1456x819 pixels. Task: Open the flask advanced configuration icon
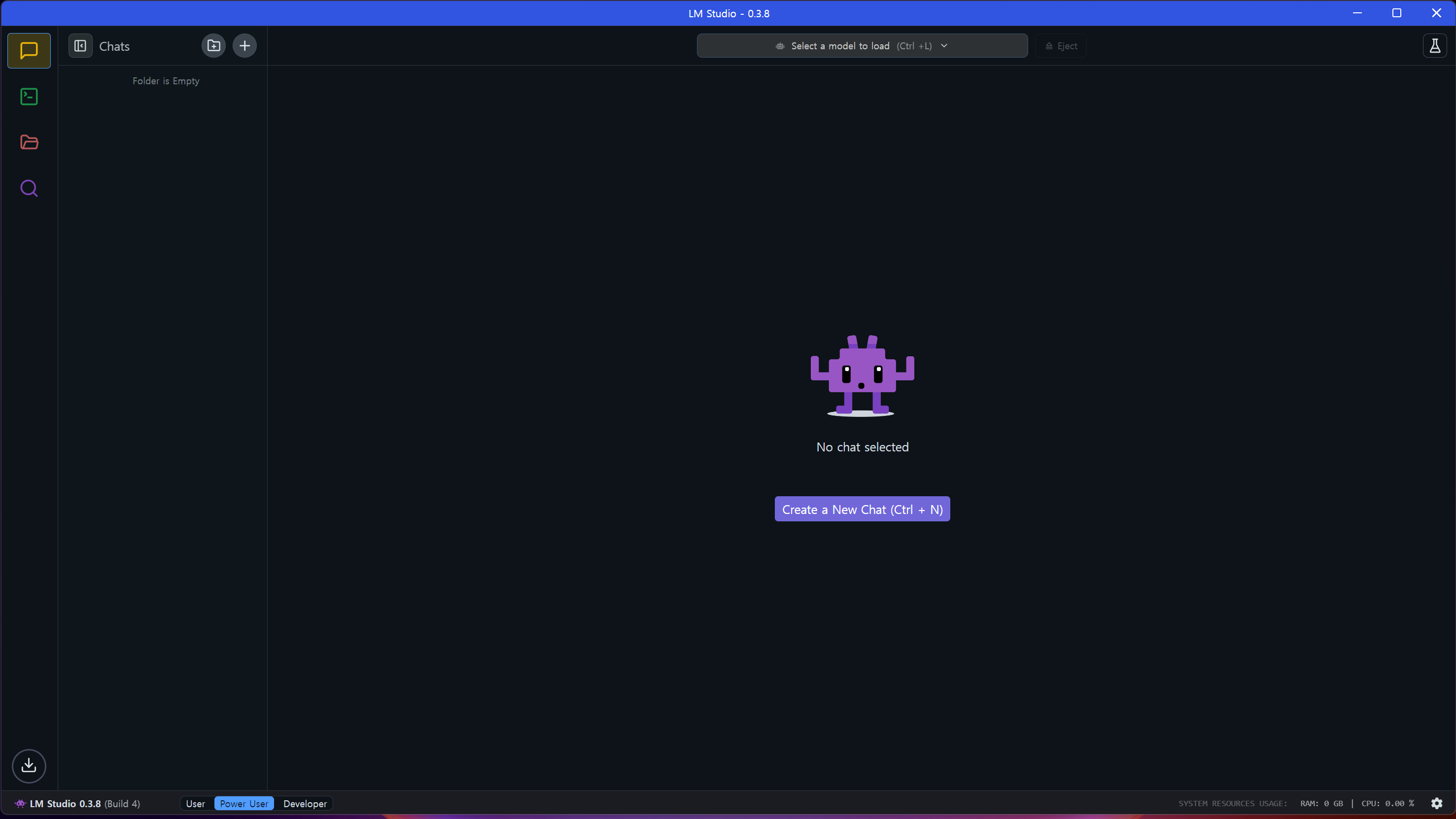click(1434, 46)
